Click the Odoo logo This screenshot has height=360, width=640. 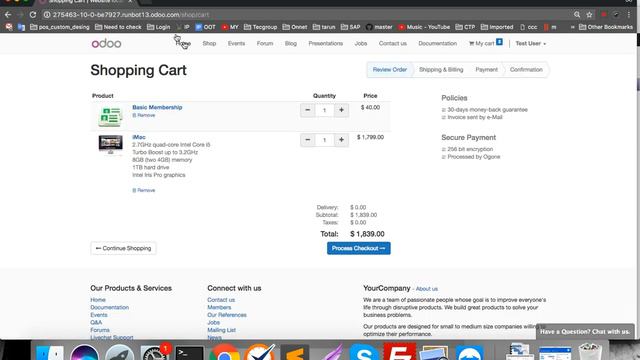click(106, 43)
